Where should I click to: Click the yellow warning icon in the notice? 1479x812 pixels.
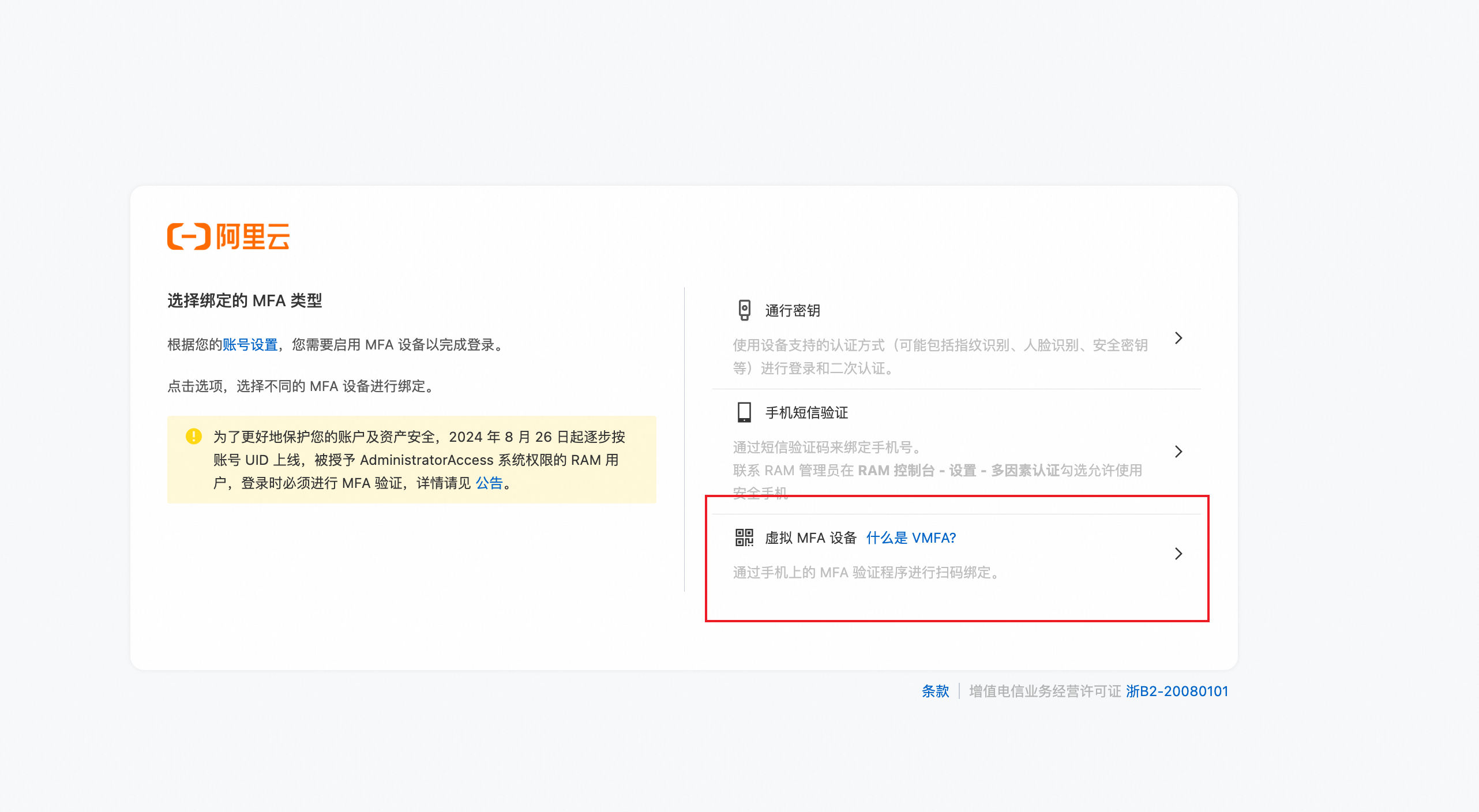(194, 436)
